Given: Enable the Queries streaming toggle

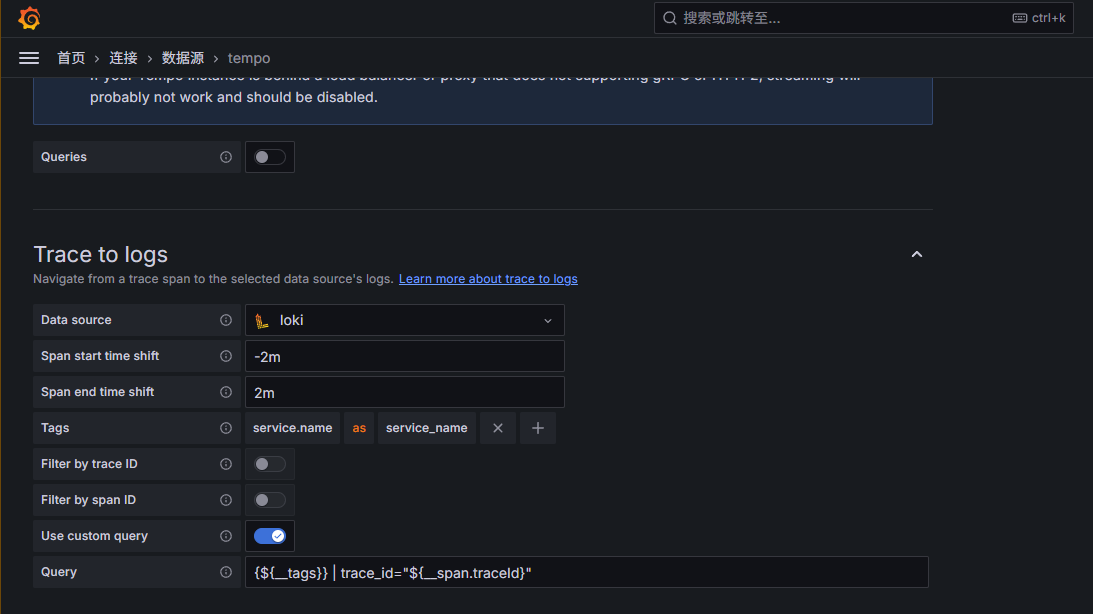Looking at the screenshot, I should [x=270, y=157].
